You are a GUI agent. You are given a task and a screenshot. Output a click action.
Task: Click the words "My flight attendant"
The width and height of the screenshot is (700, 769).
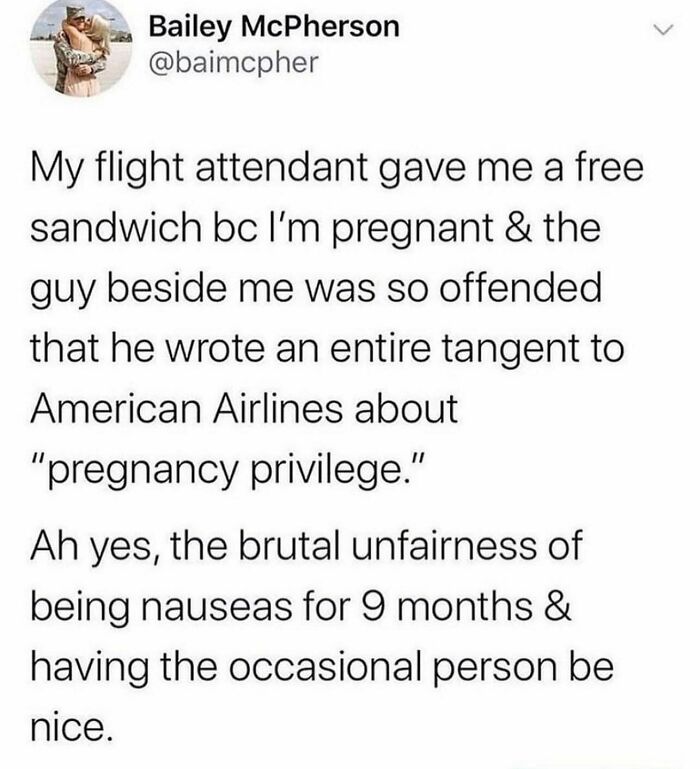pos(199,166)
